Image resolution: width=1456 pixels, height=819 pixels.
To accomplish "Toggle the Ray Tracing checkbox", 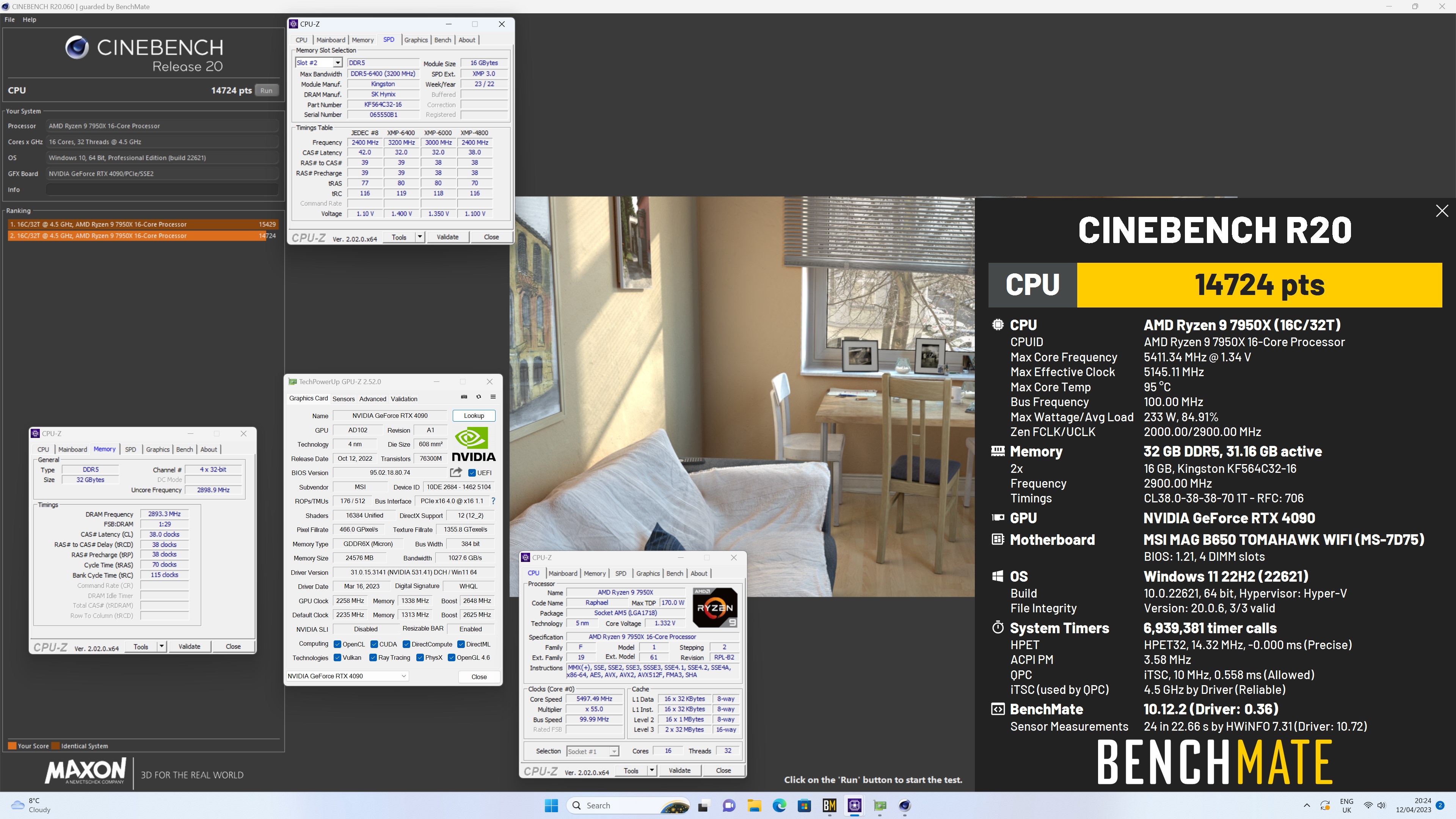I will pos(373,657).
